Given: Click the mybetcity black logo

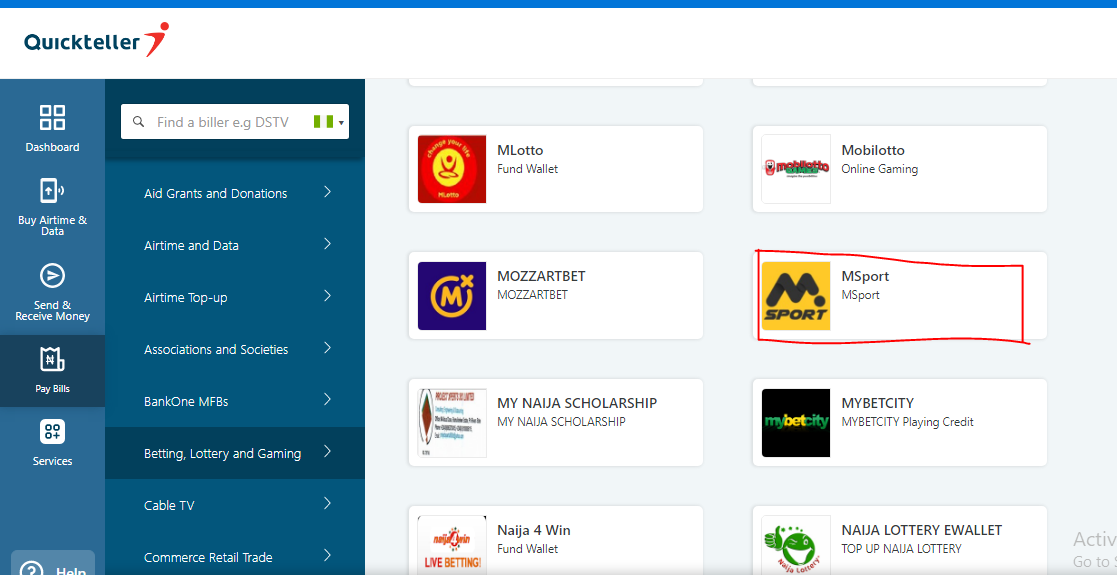Looking at the screenshot, I should pos(796,423).
